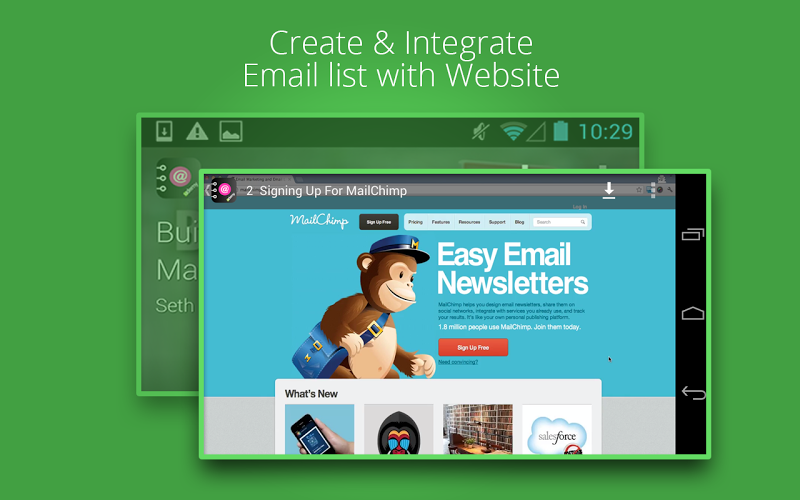This screenshot has width=800, height=500.
Task: Tap the download notification icon in status bar
Action: point(164,132)
